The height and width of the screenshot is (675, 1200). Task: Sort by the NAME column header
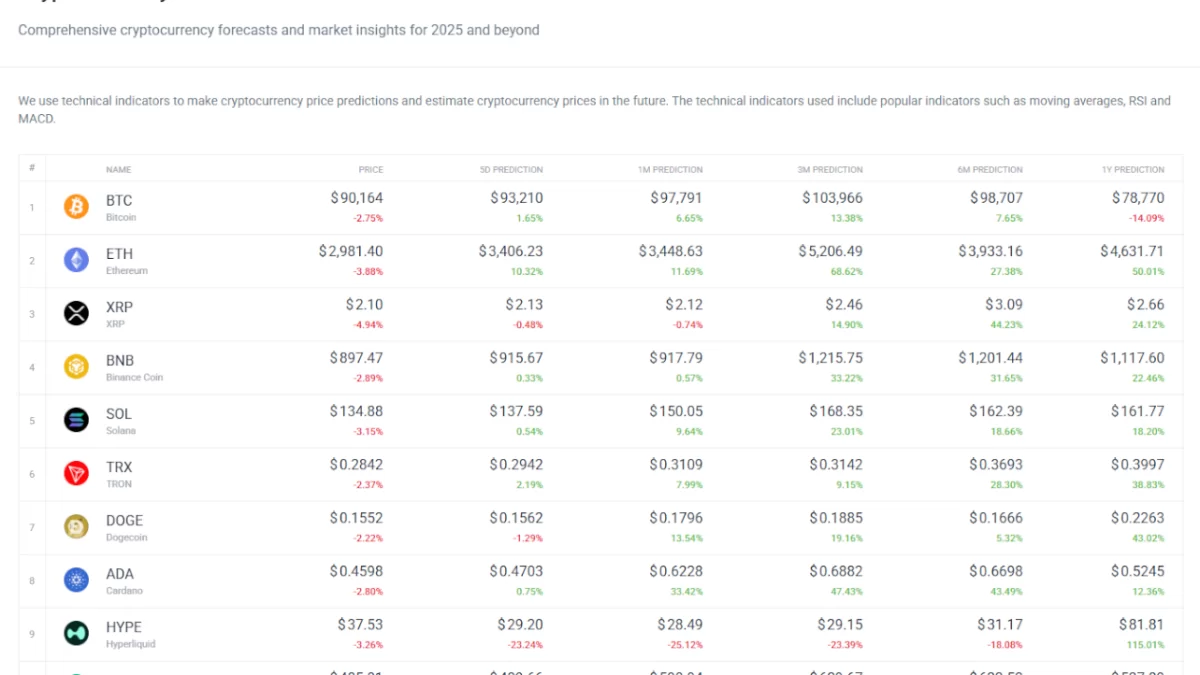tap(118, 170)
